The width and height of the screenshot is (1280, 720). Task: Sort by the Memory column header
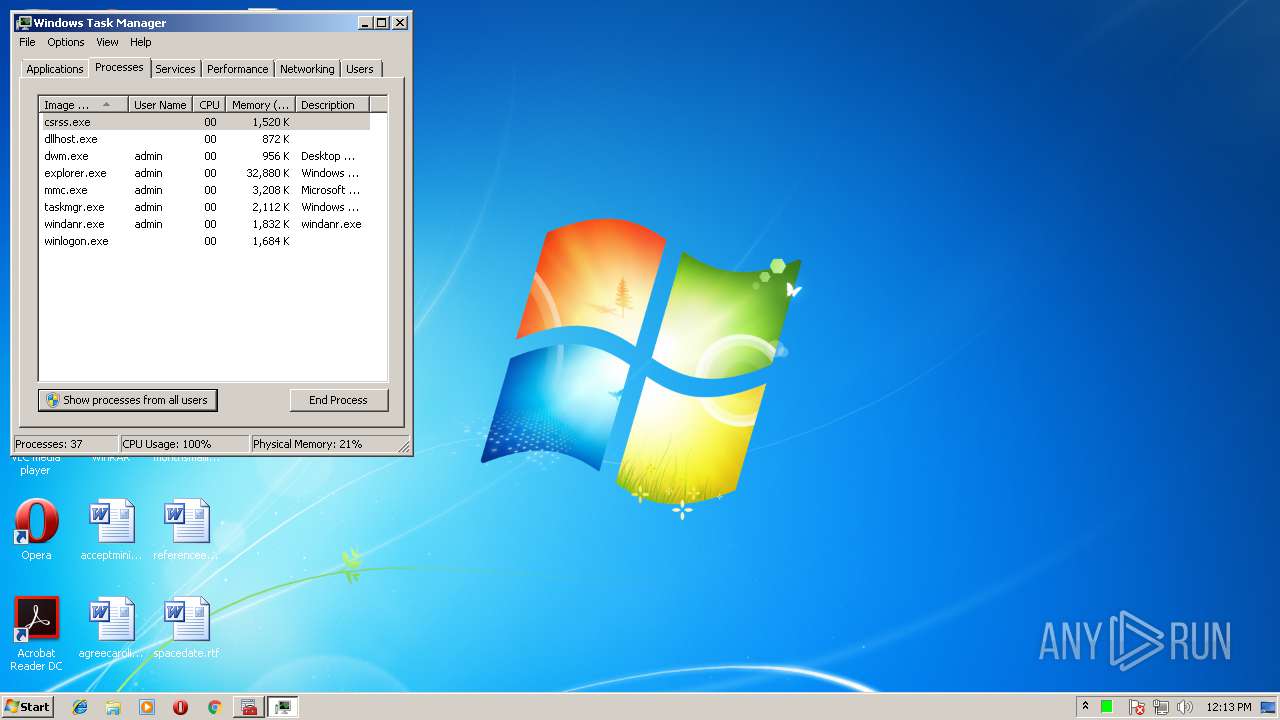(260, 105)
